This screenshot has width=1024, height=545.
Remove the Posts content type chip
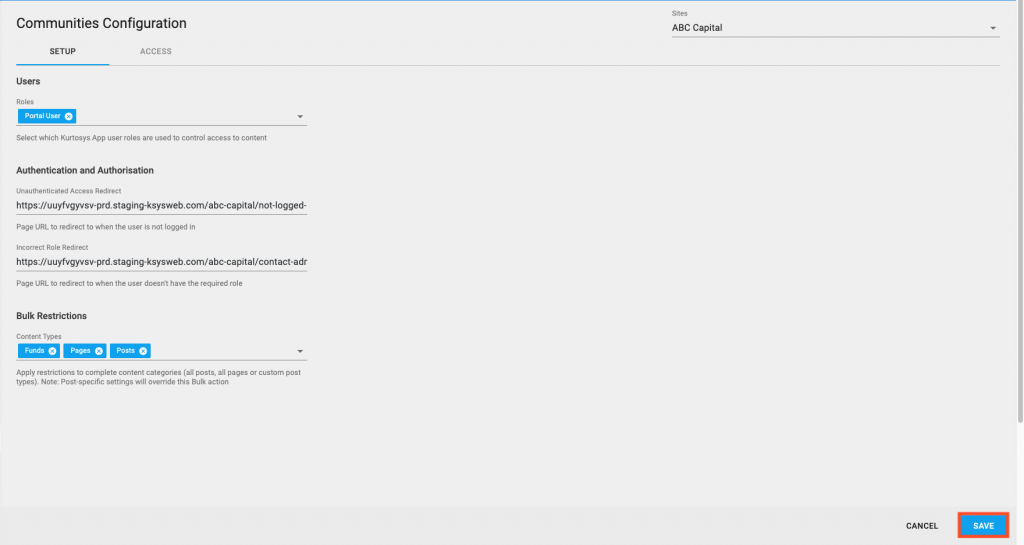pos(143,351)
